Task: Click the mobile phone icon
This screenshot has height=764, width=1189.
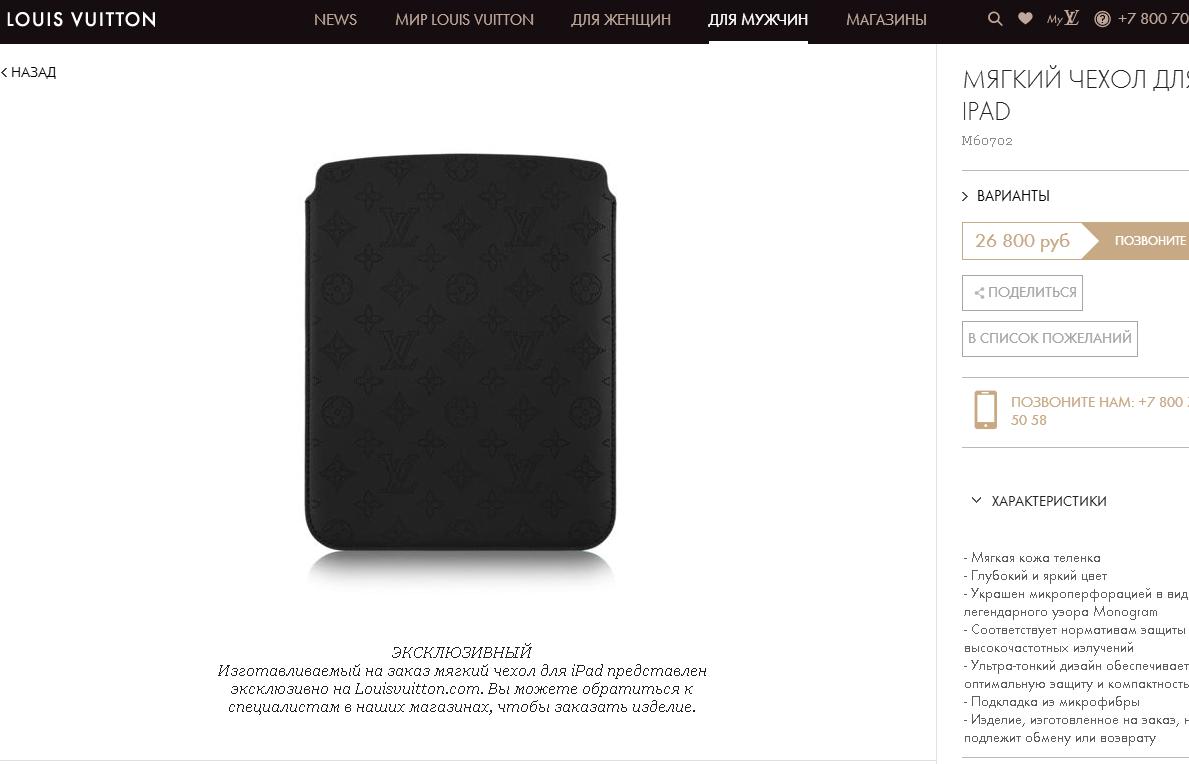Action: pos(985,410)
